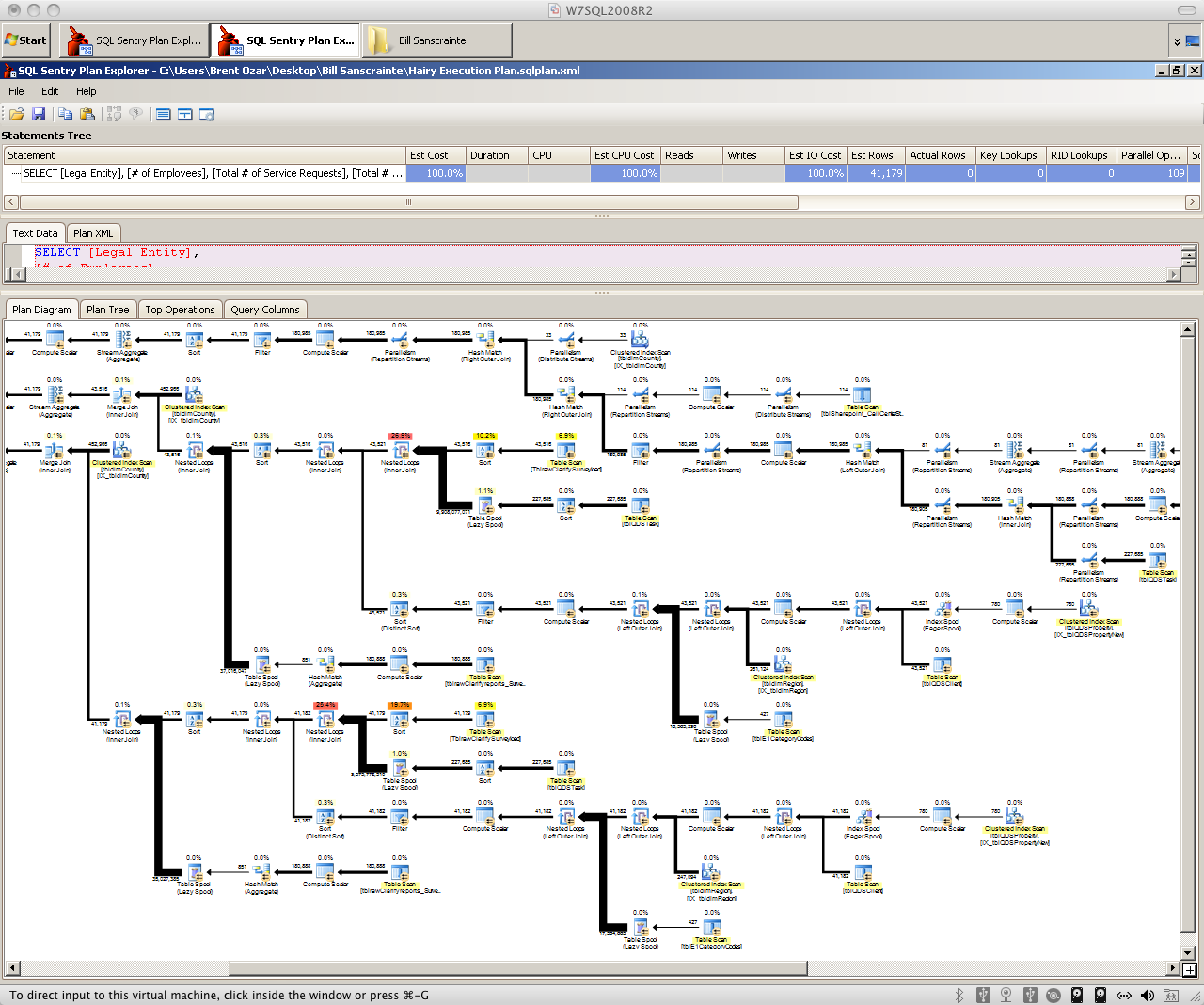Expand the taskbar overflow chevron
Image resolution: width=1204 pixels, height=1005 pixels.
1176,41
